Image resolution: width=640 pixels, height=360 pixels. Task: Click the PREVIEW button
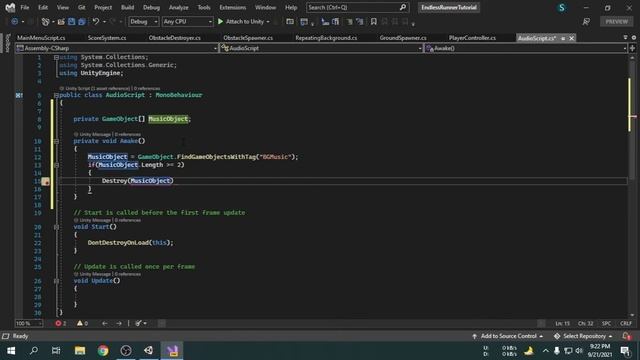pyautogui.click(x=616, y=22)
